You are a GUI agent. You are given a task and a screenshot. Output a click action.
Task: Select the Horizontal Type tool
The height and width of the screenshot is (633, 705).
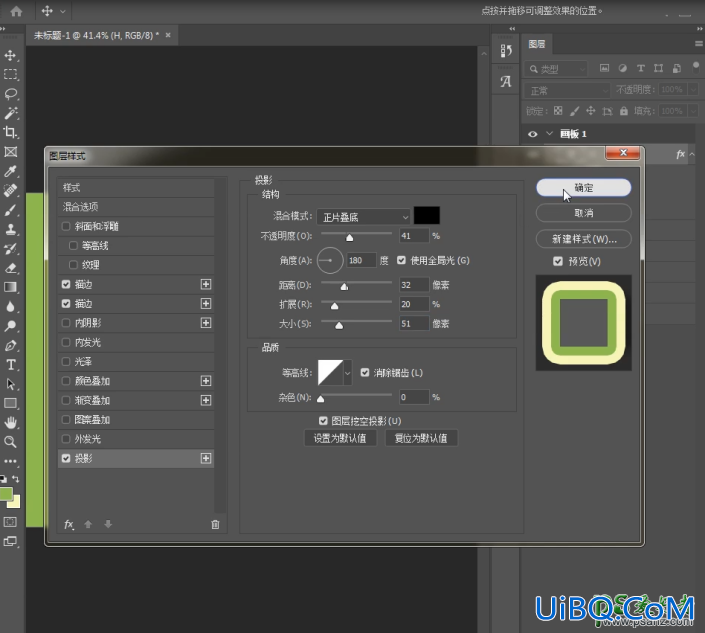[10, 365]
